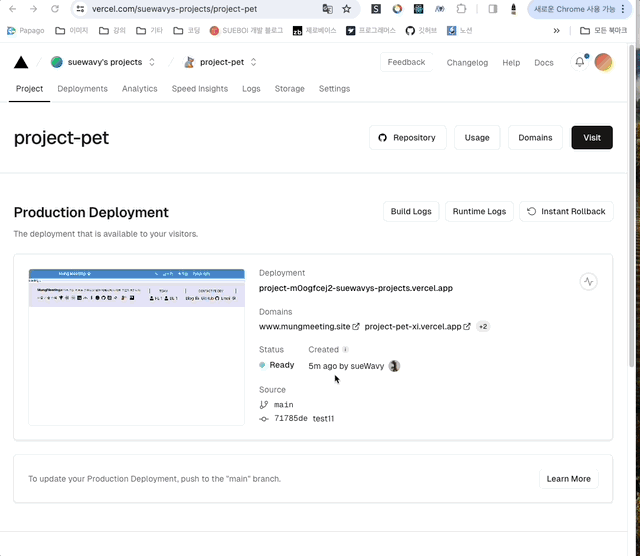The height and width of the screenshot is (556, 640).
Task: Click the info icon next to Created
Action: (345, 349)
